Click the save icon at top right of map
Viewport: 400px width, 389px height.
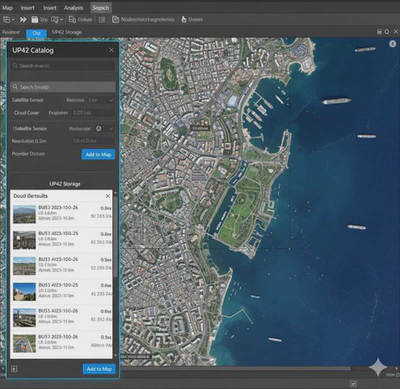pyautogui.click(x=379, y=32)
